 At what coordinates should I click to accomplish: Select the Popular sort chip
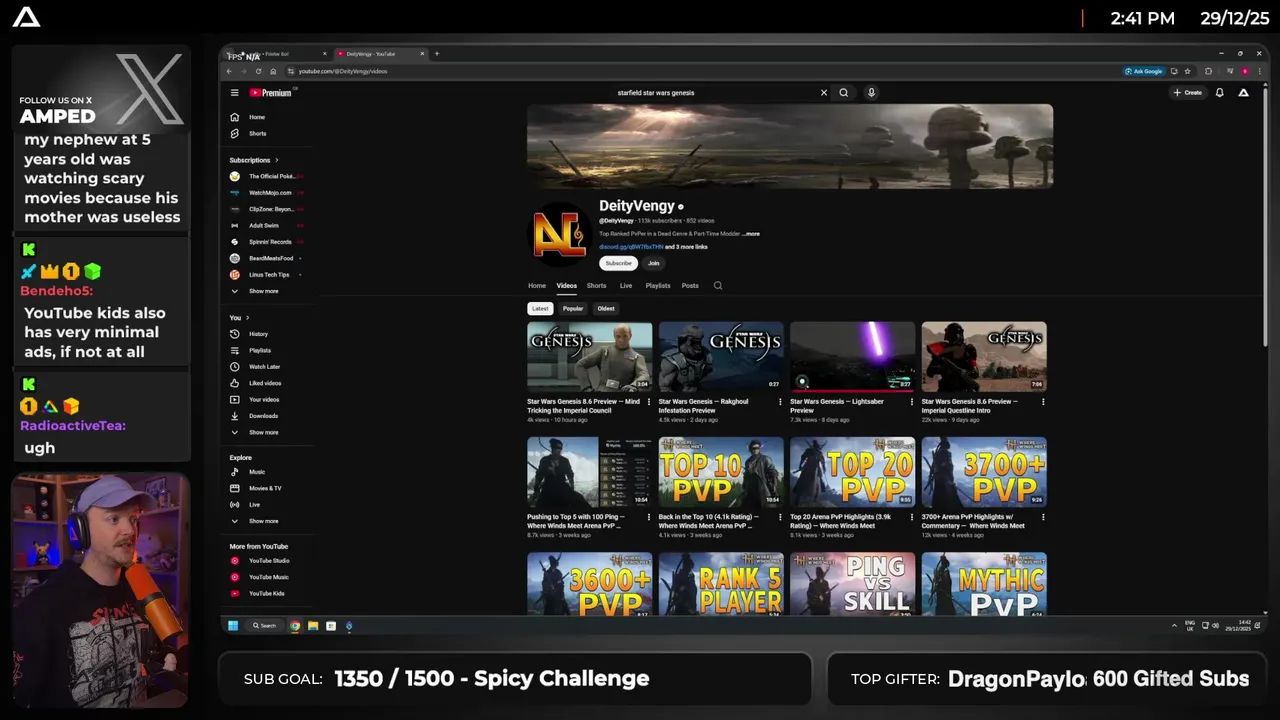tap(573, 309)
